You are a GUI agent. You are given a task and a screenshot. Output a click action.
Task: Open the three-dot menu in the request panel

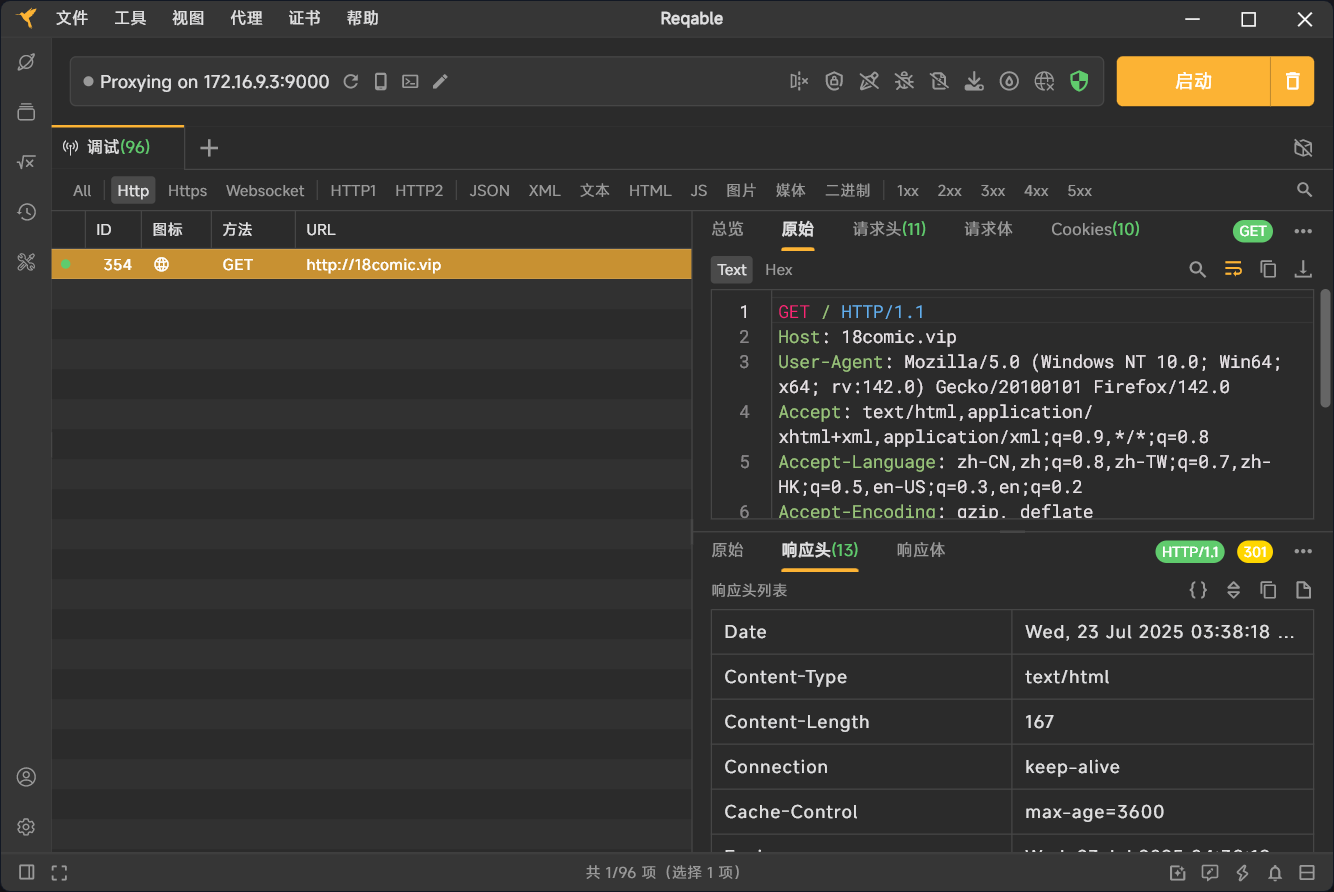1303,231
